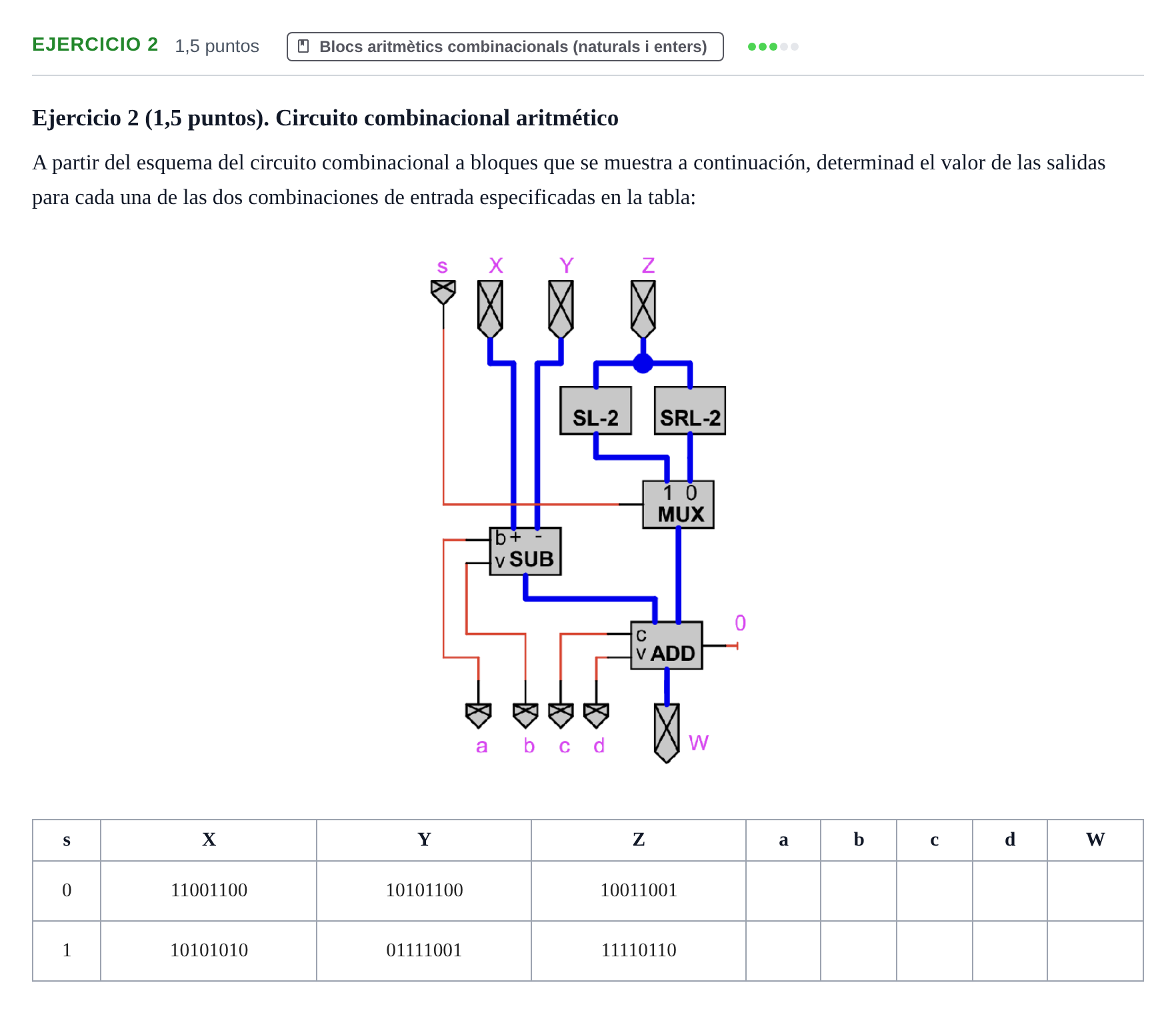Select the Z input bus pin symbol
The image size is (1176, 1015).
[643, 309]
